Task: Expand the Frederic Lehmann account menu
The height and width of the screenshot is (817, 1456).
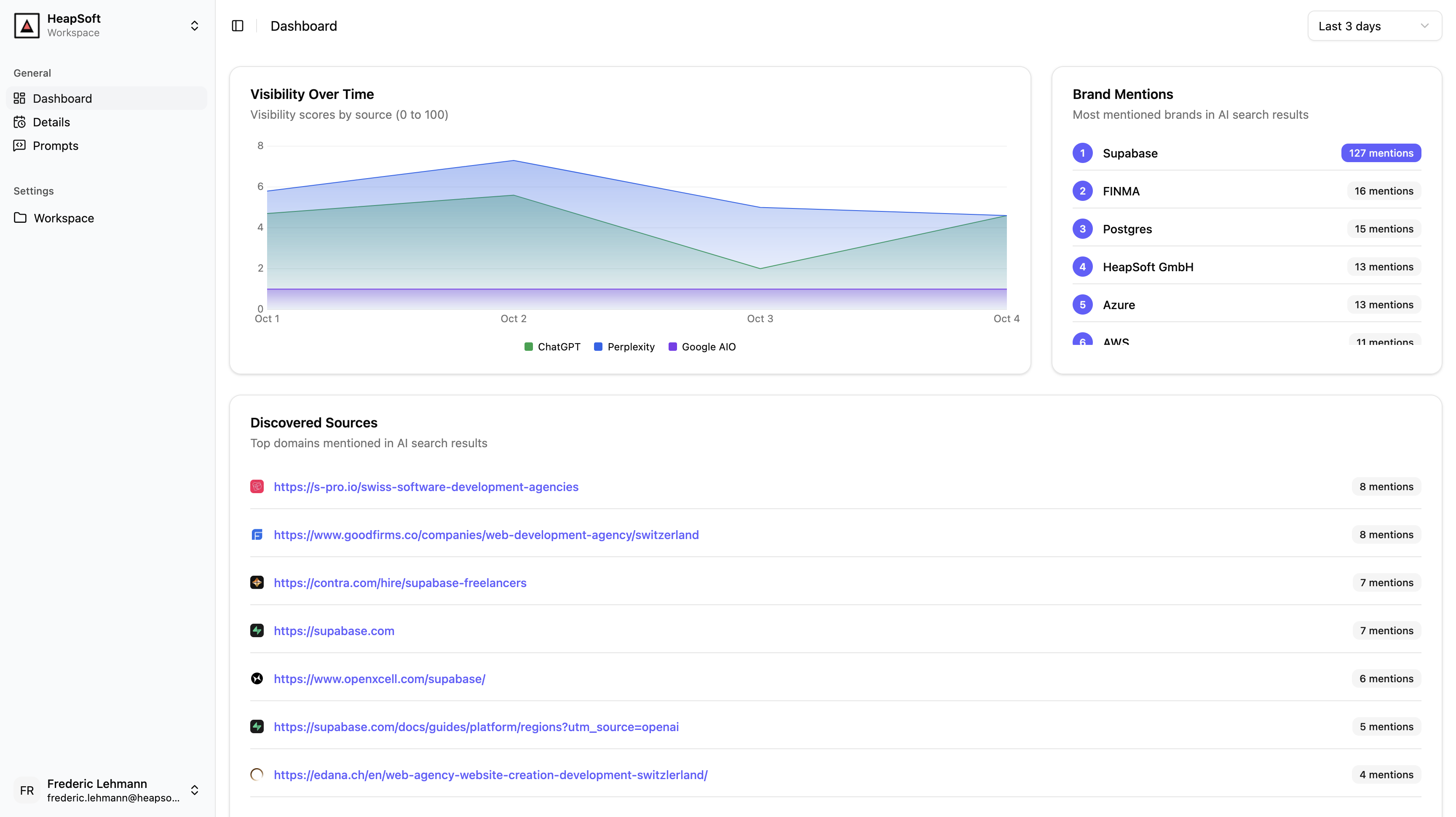Action: 195,790
